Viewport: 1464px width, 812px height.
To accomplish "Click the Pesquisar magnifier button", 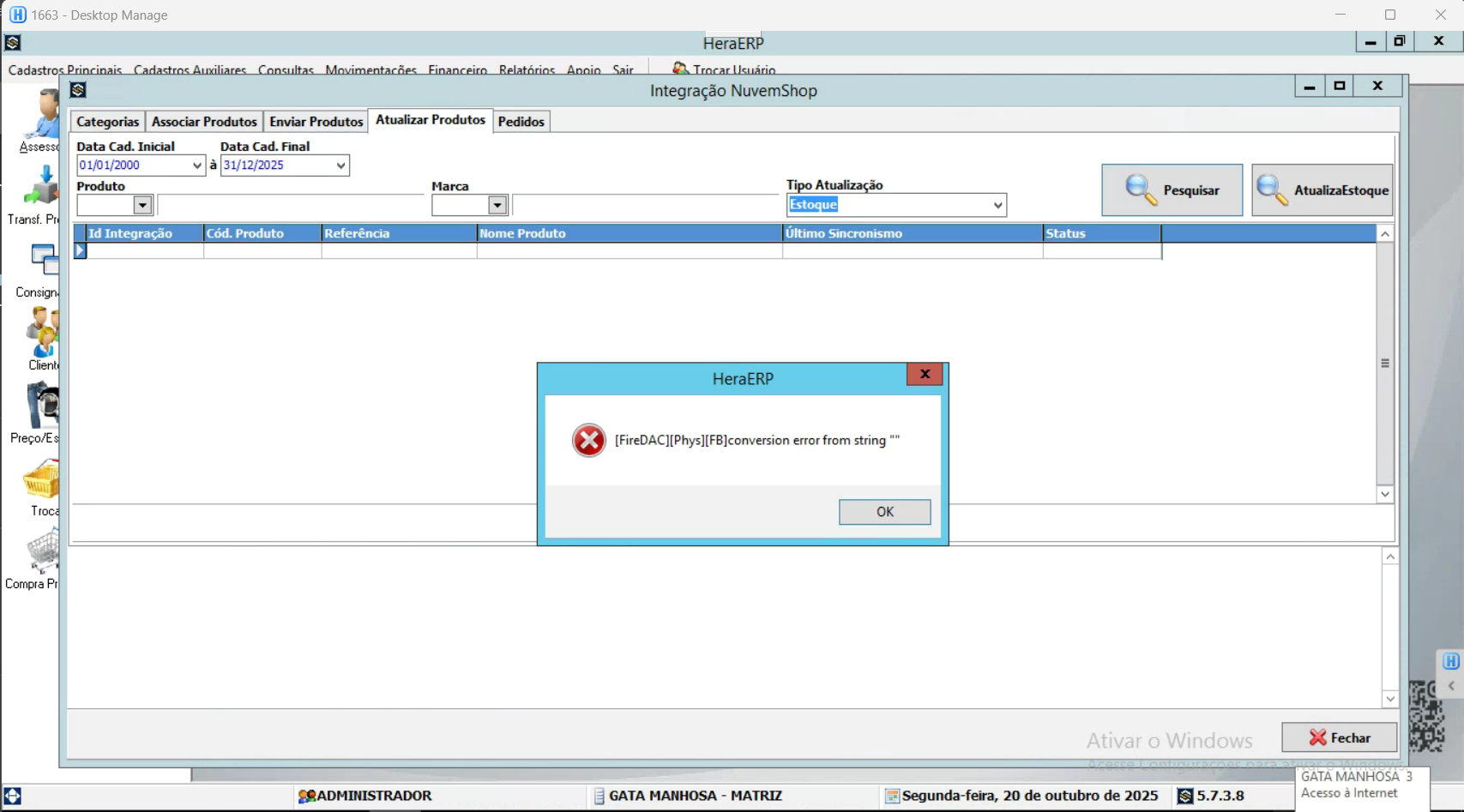I will 1172,190.
